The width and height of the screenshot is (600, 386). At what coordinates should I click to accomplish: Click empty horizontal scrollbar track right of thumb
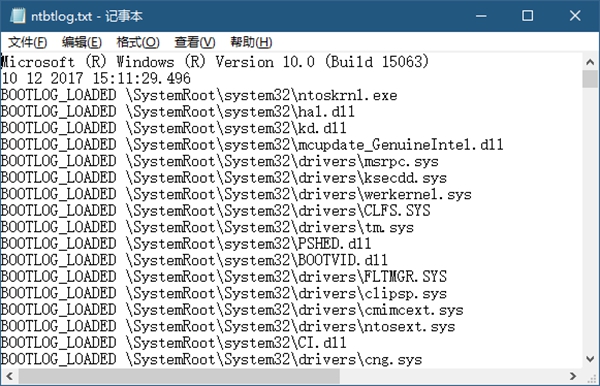[452, 376]
